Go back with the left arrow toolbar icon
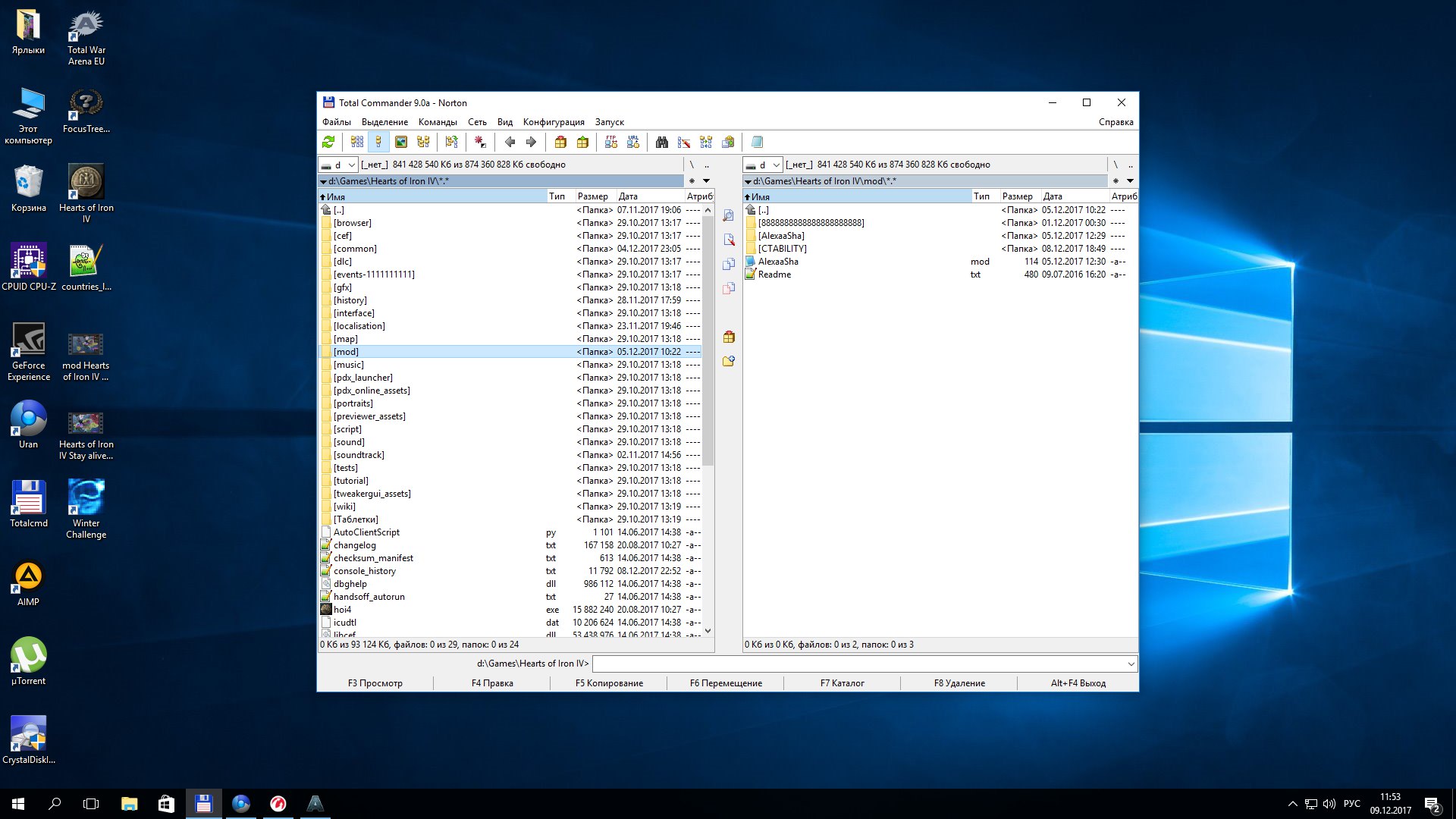The height and width of the screenshot is (819, 1456). pyautogui.click(x=510, y=142)
